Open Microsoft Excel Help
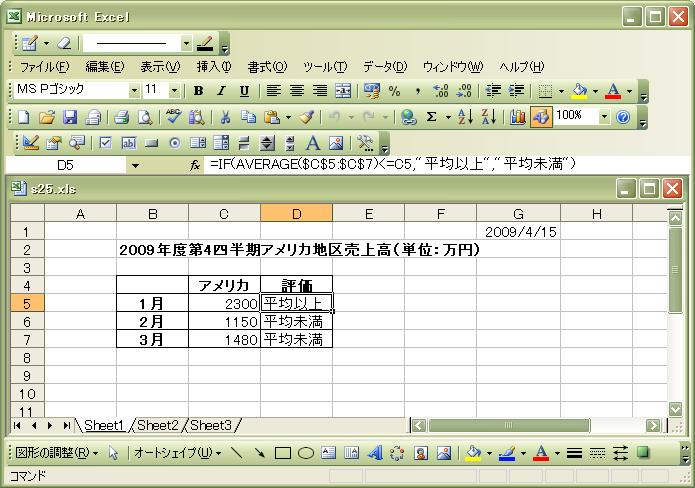695x488 pixels. tap(623, 117)
